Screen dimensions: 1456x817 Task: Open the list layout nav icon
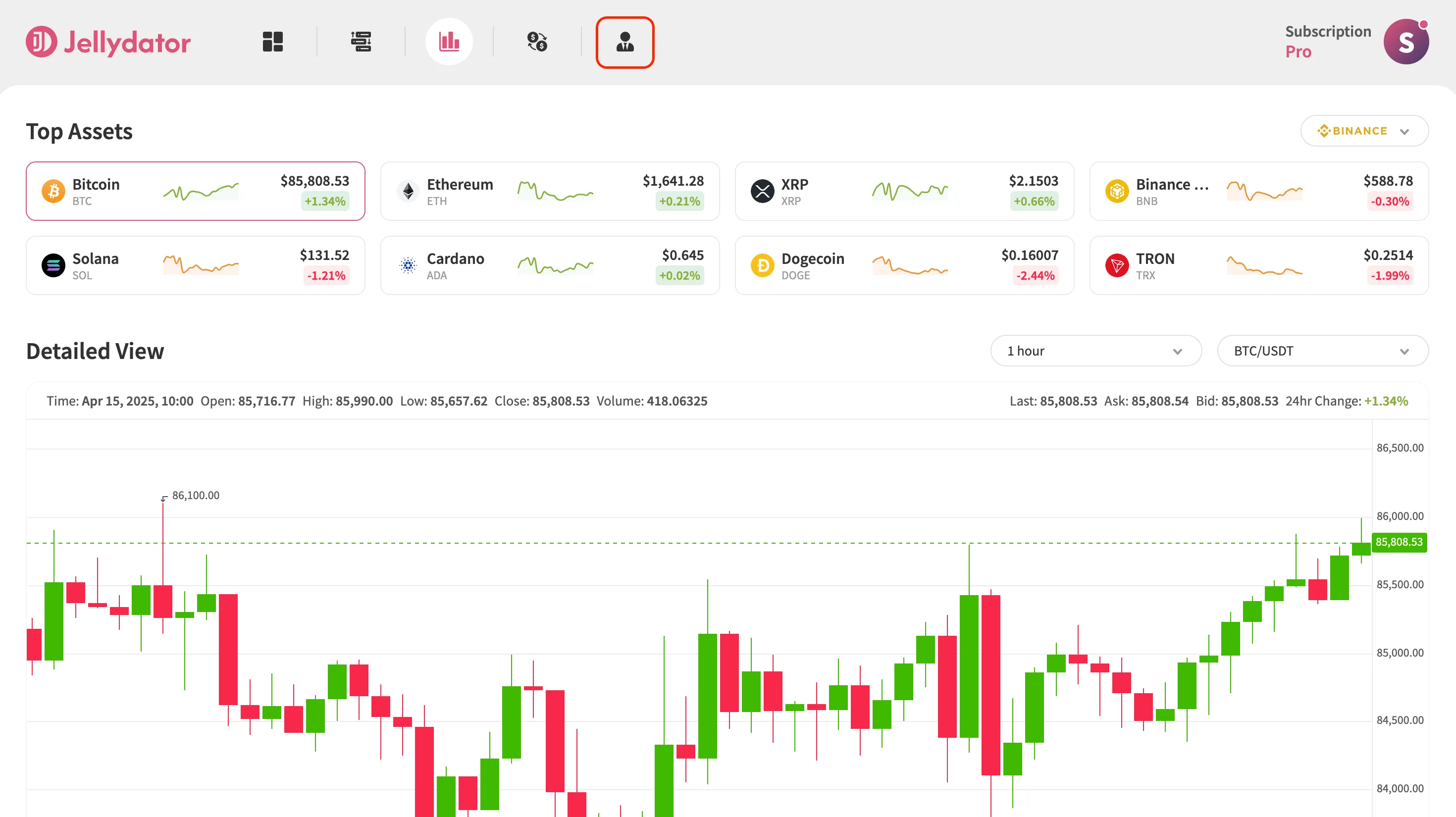(x=361, y=42)
